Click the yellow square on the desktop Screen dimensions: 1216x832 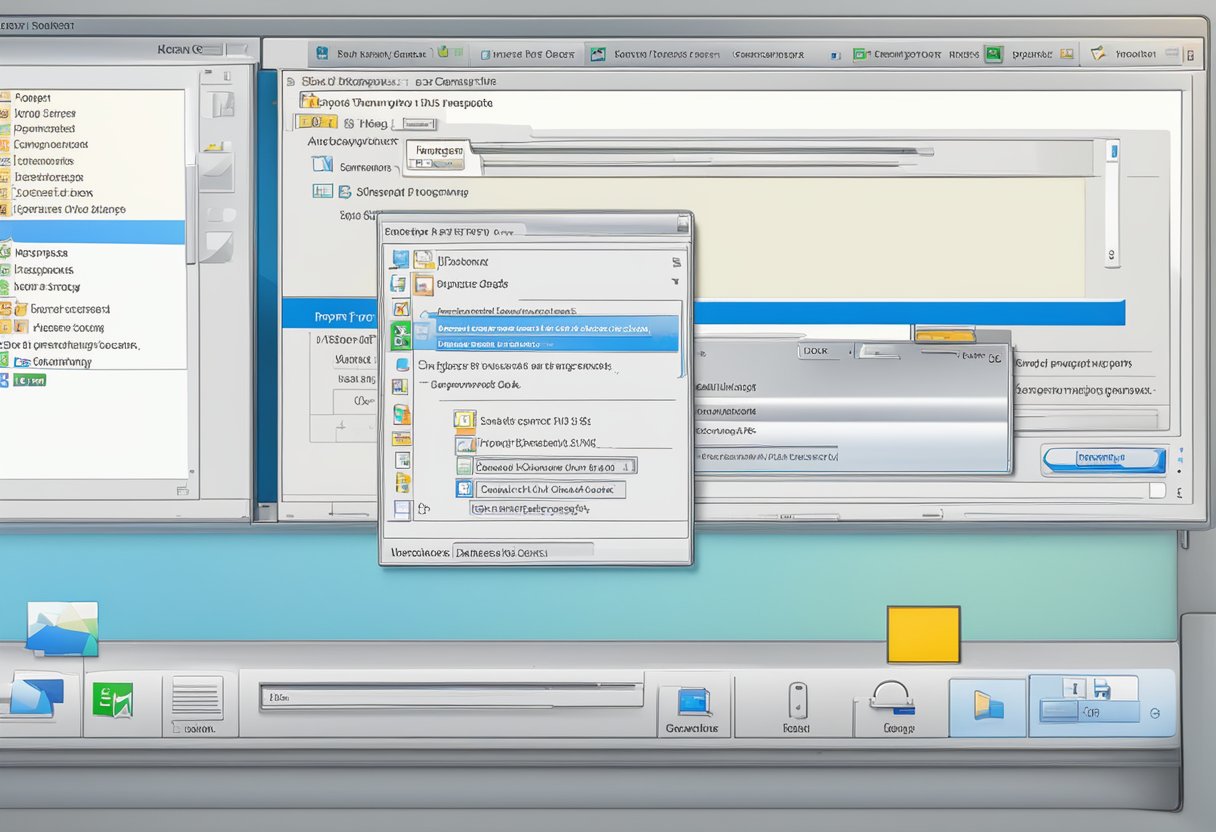pyautogui.click(x=923, y=634)
